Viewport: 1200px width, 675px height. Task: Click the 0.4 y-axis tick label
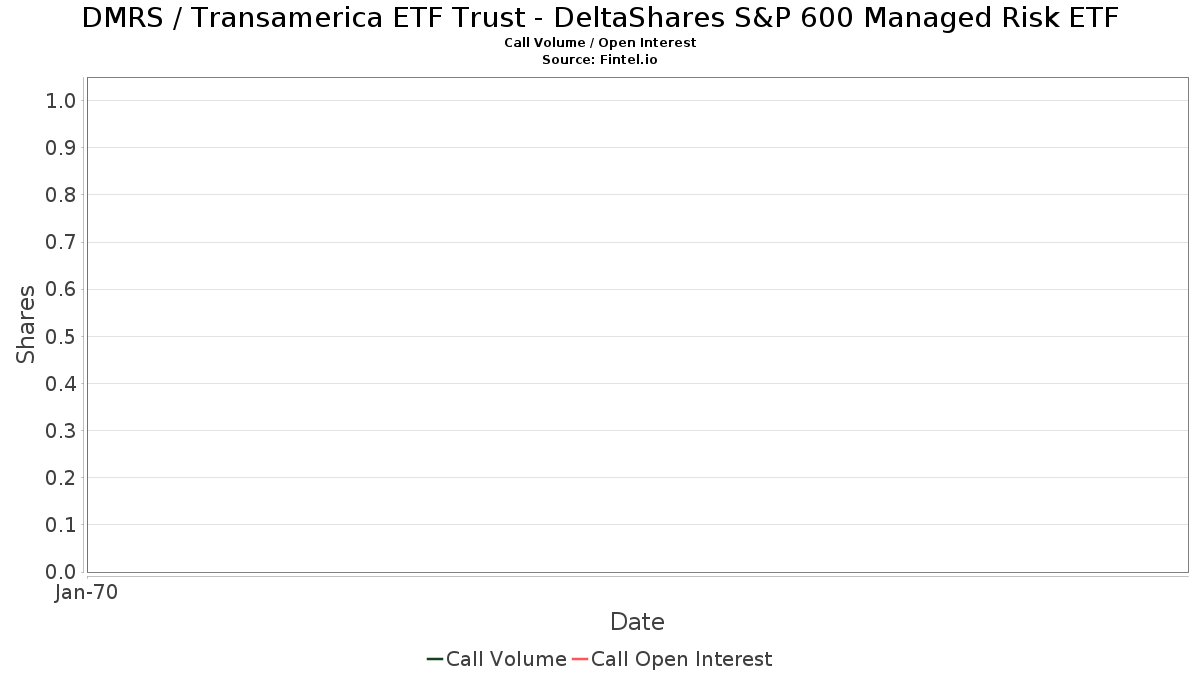click(x=61, y=384)
